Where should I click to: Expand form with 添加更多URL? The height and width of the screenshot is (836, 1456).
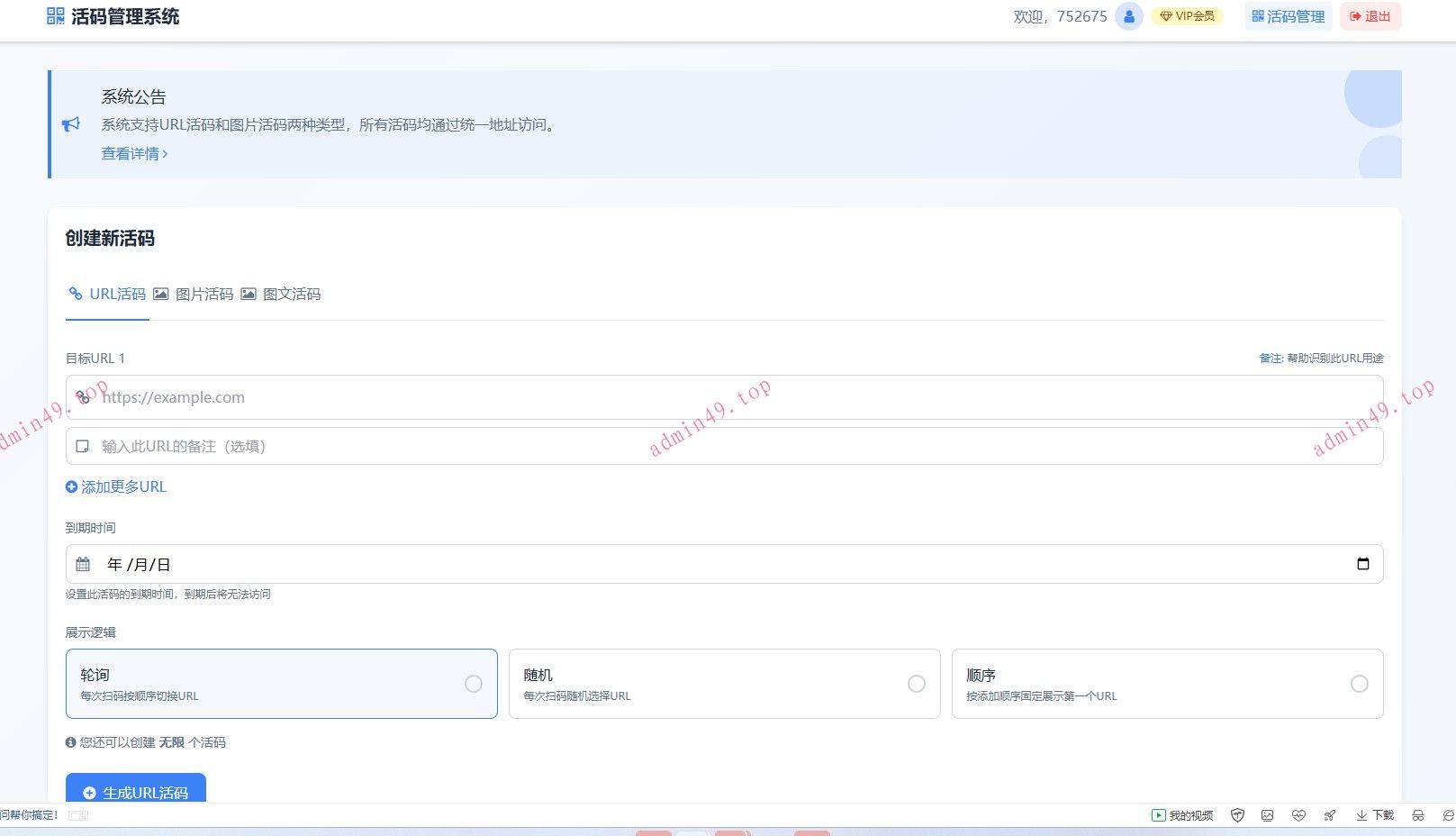tap(116, 486)
